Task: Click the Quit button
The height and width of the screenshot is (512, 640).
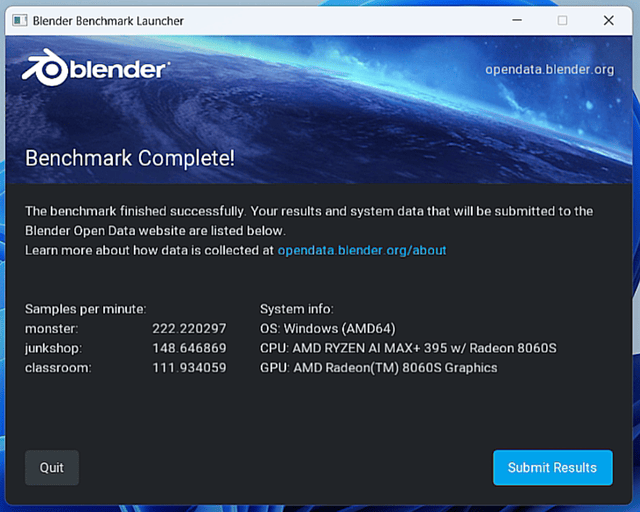Action: click(x=52, y=467)
